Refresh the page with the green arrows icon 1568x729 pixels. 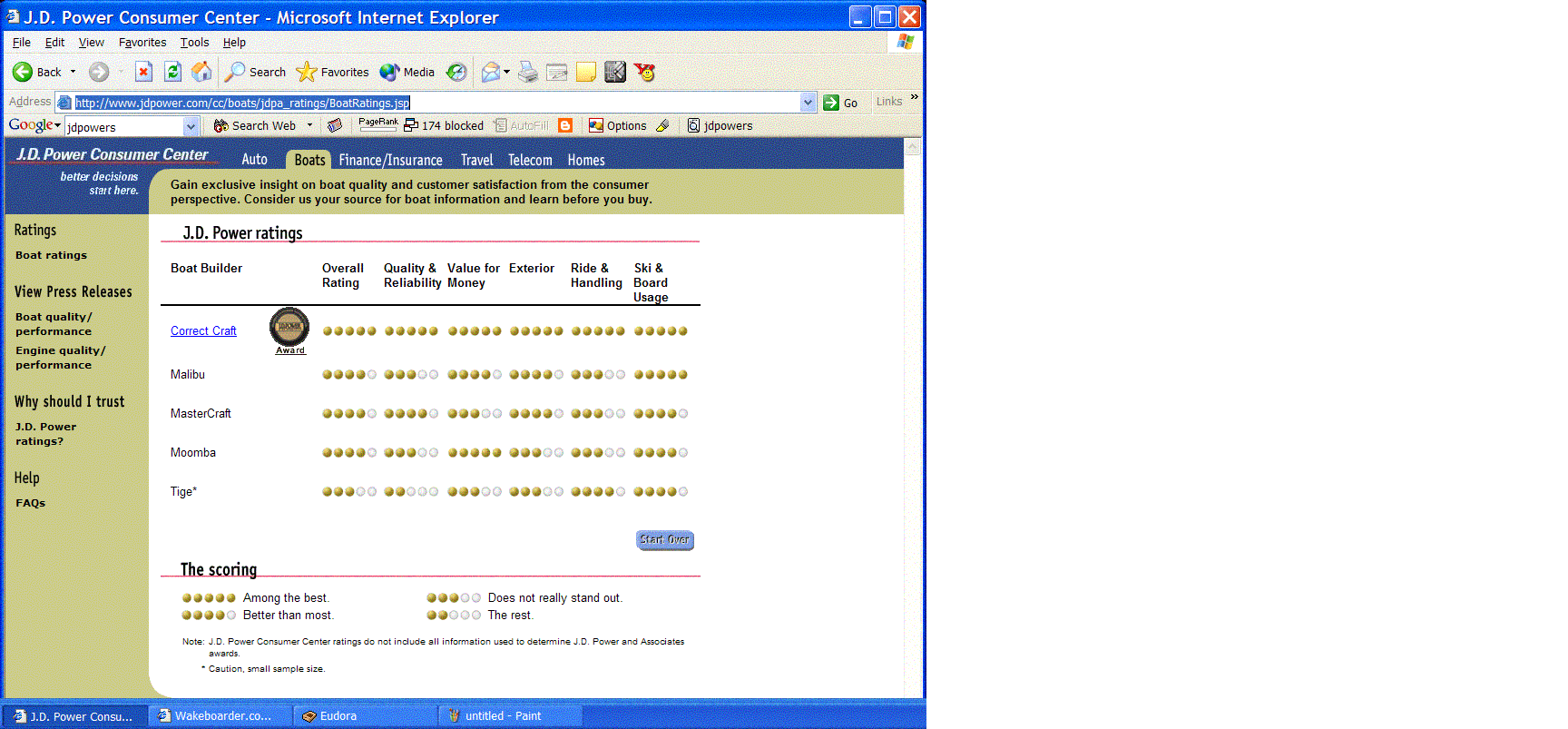[172, 72]
